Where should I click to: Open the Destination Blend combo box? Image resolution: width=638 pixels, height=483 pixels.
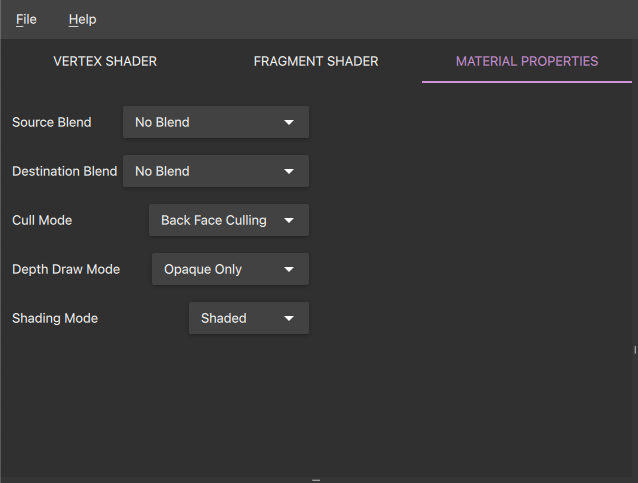[215, 171]
